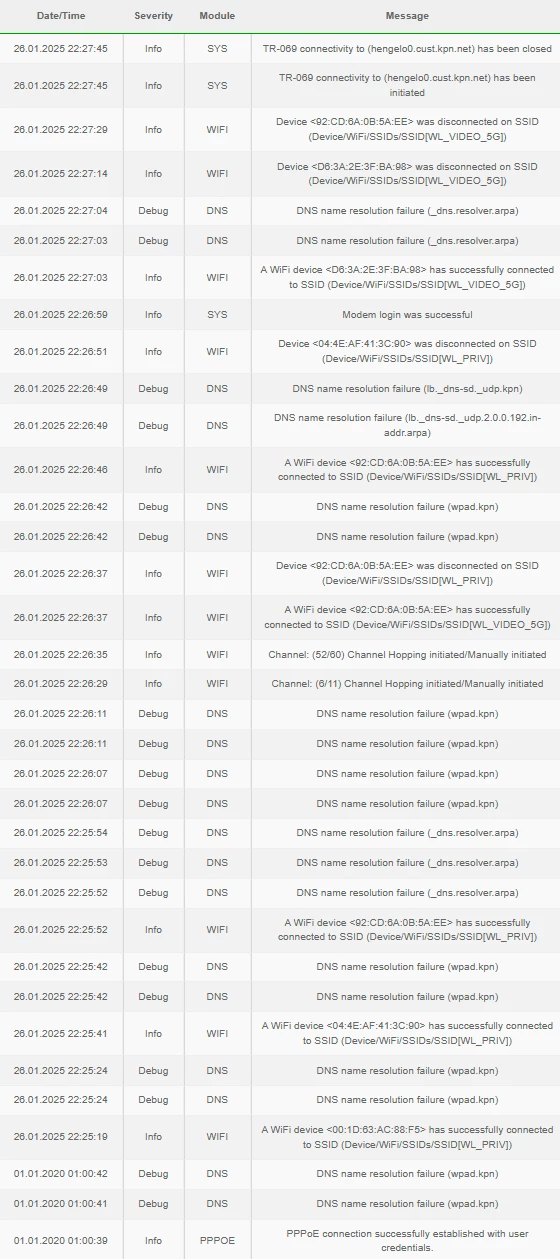Click the PPPOE module cell
Screen dimensions: 560x1259
217,1240
